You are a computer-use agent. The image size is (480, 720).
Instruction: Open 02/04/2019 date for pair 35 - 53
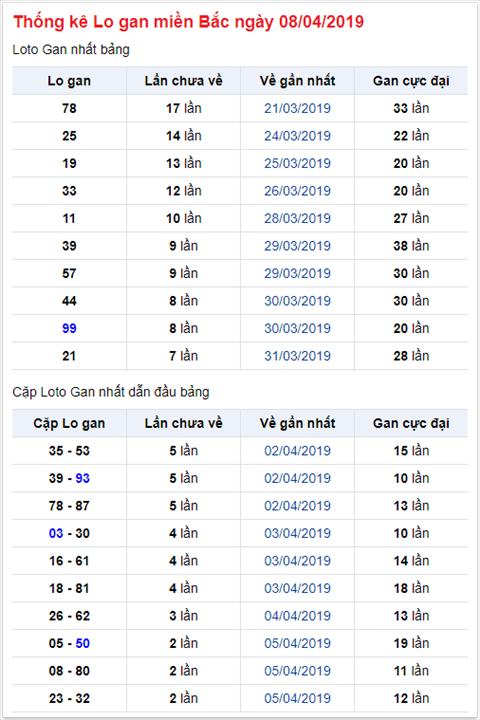[297, 451]
